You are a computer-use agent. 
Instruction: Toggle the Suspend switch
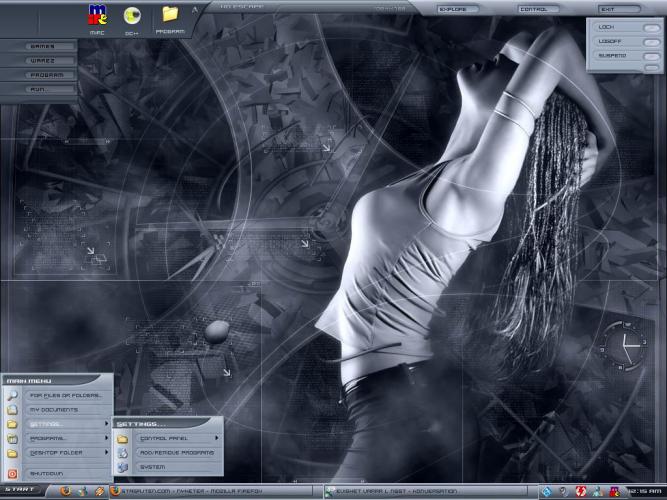tap(651, 56)
